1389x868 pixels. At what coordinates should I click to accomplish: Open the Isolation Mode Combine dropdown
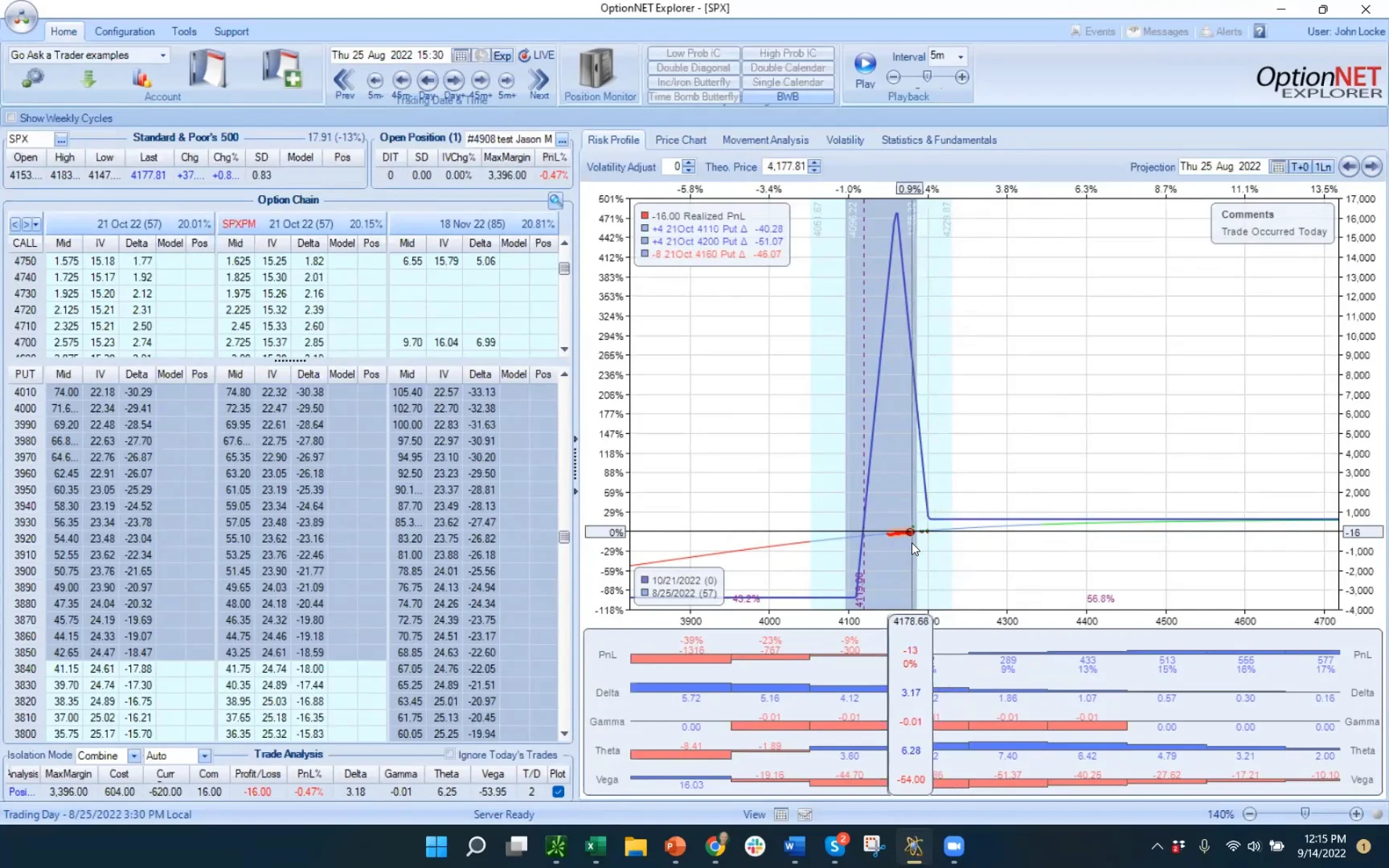(134, 755)
